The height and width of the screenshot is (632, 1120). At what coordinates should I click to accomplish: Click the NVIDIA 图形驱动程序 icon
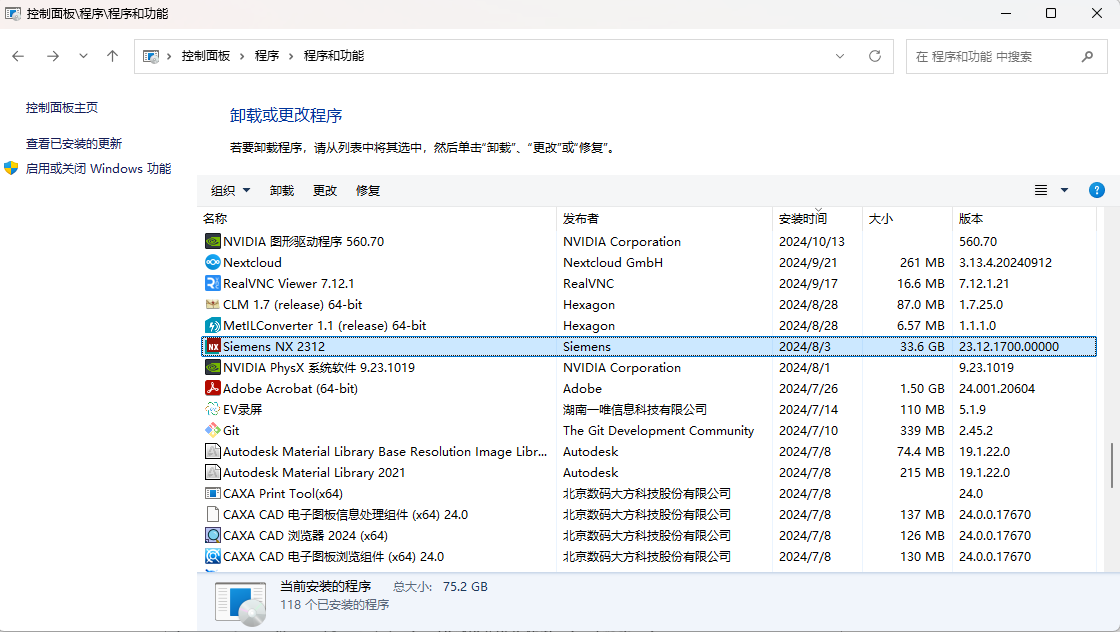click(x=213, y=241)
